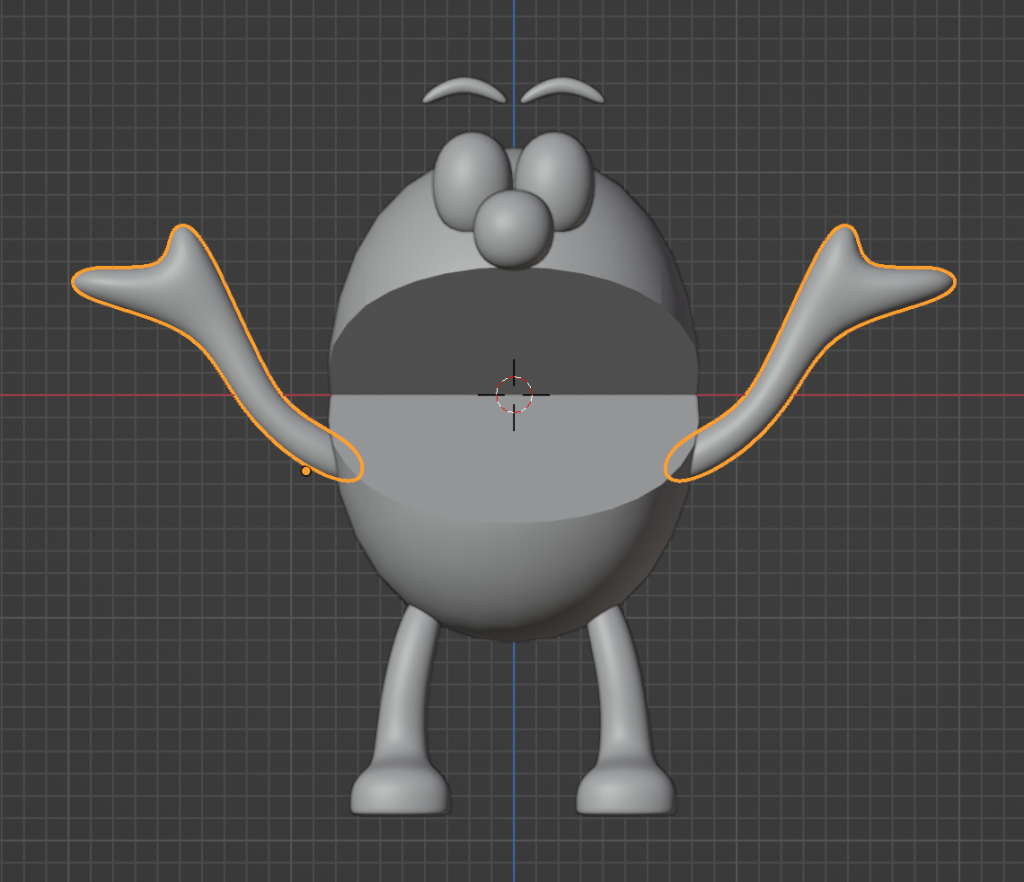Pick the round nose sphere
1024x882 pixels.
tap(512, 229)
